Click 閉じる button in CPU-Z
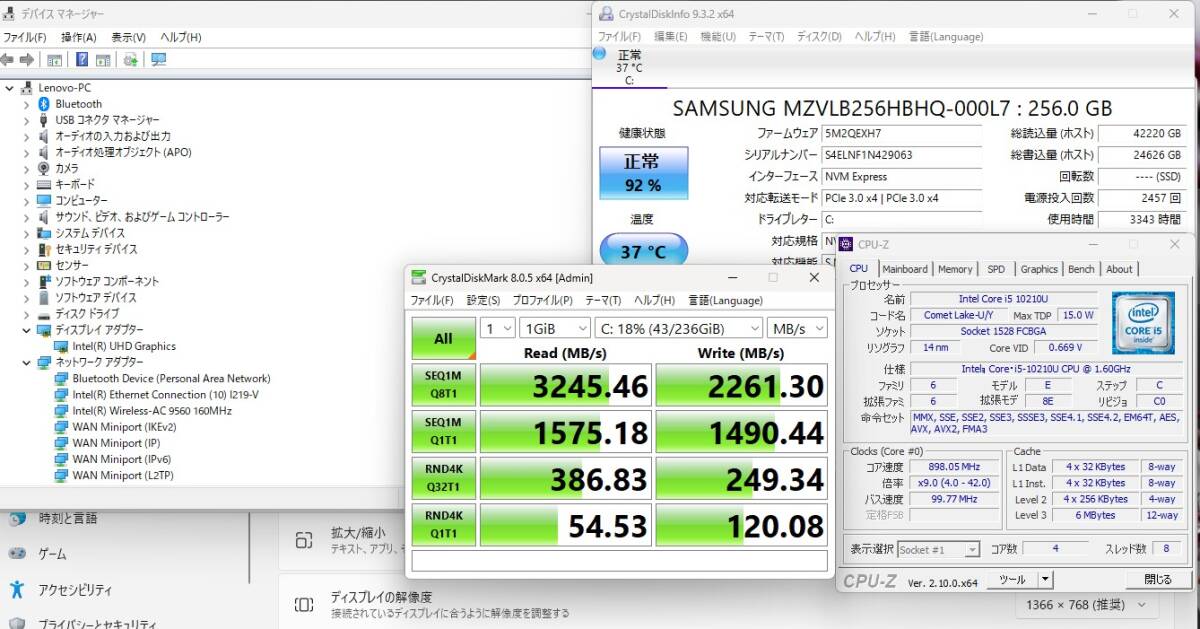Image resolution: width=1200 pixels, height=629 pixels. (1157, 579)
